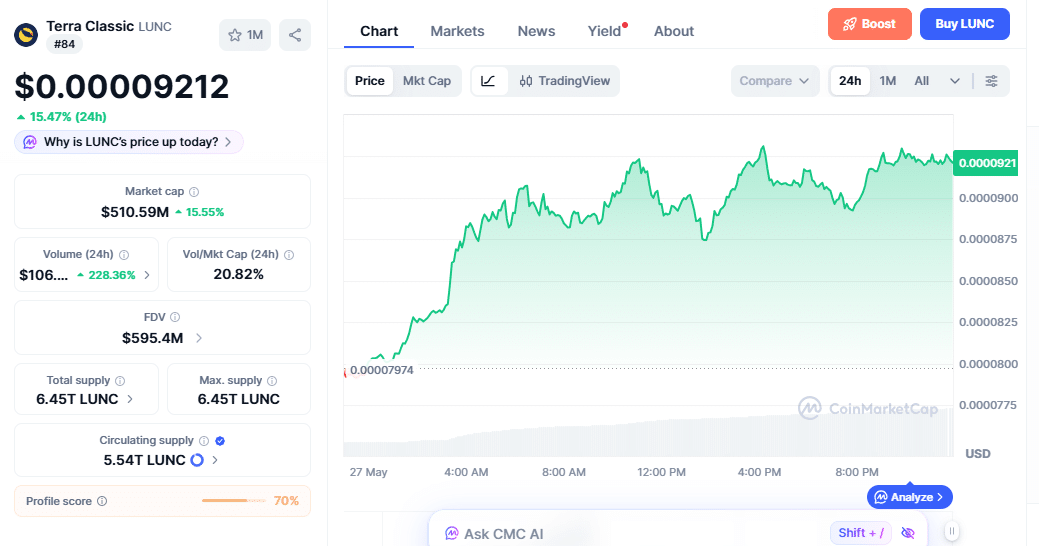
Task: Click the Ask CMC AI logo icon
Action: point(451,533)
